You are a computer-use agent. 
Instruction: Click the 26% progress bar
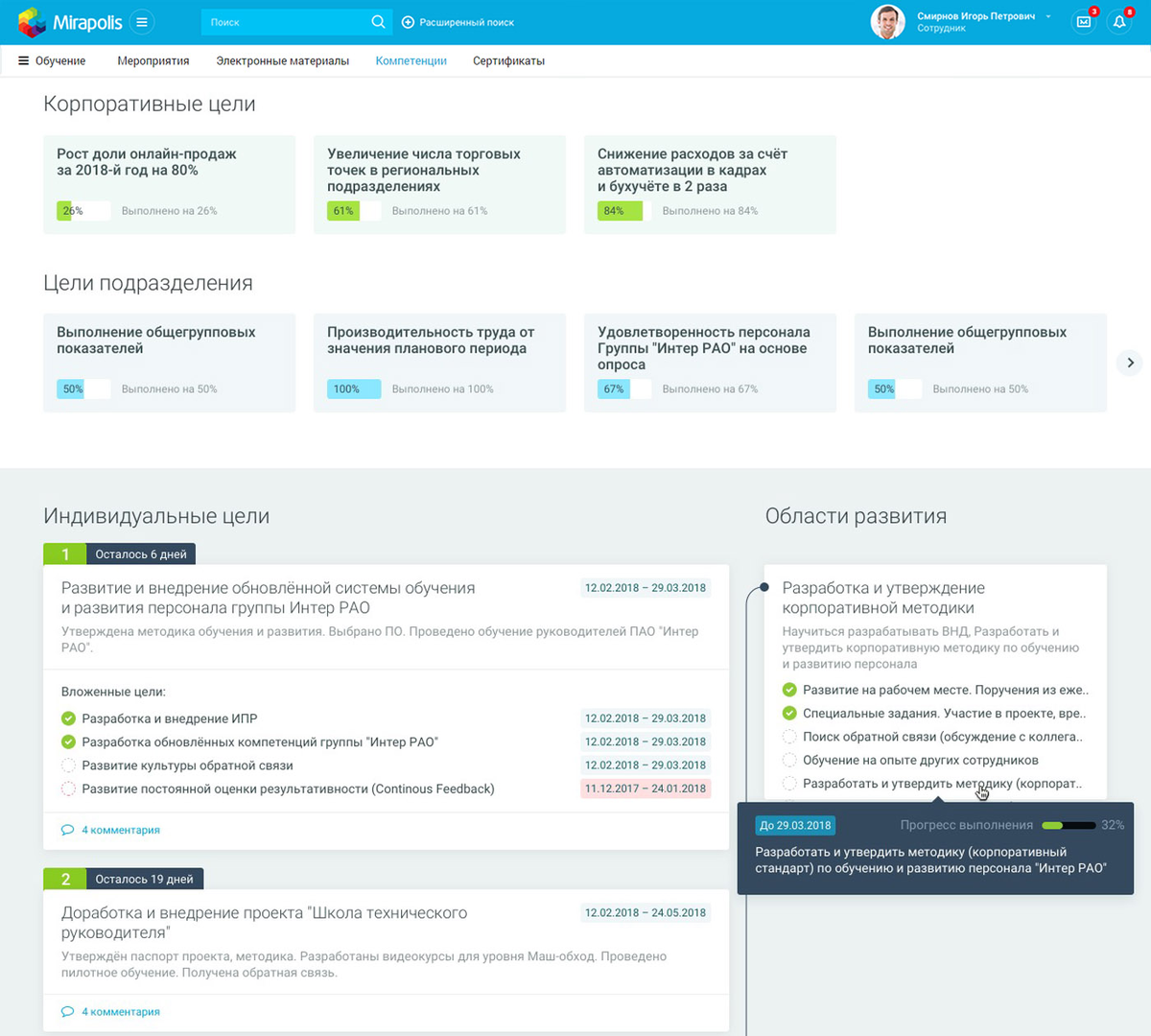(83, 211)
